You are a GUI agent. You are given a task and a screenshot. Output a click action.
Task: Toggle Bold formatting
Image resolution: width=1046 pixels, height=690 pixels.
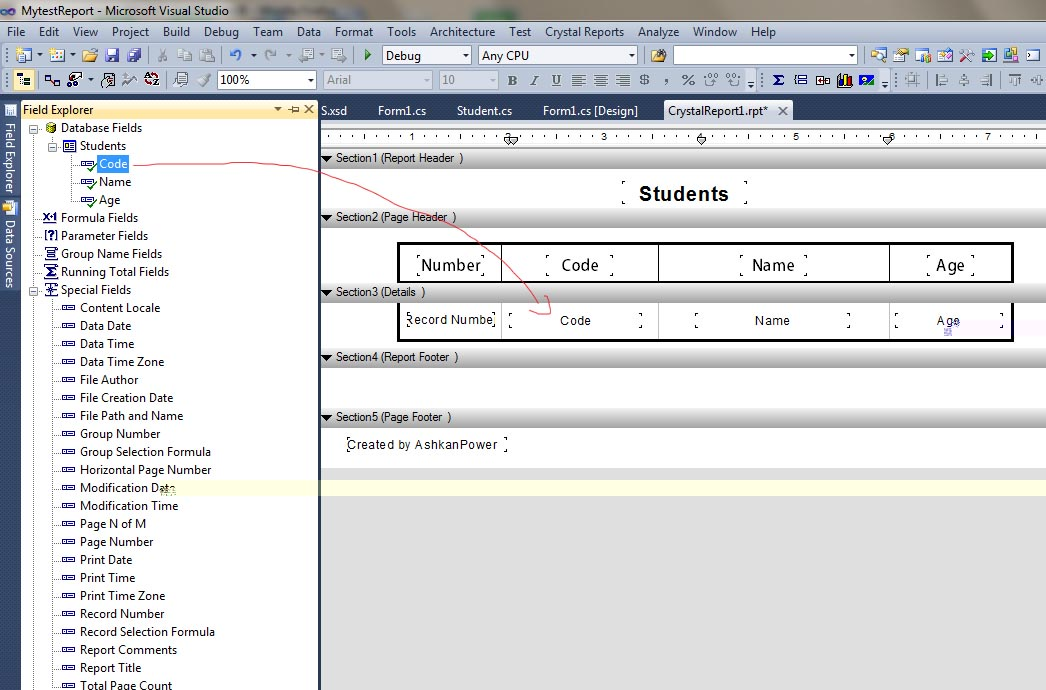pyautogui.click(x=512, y=80)
